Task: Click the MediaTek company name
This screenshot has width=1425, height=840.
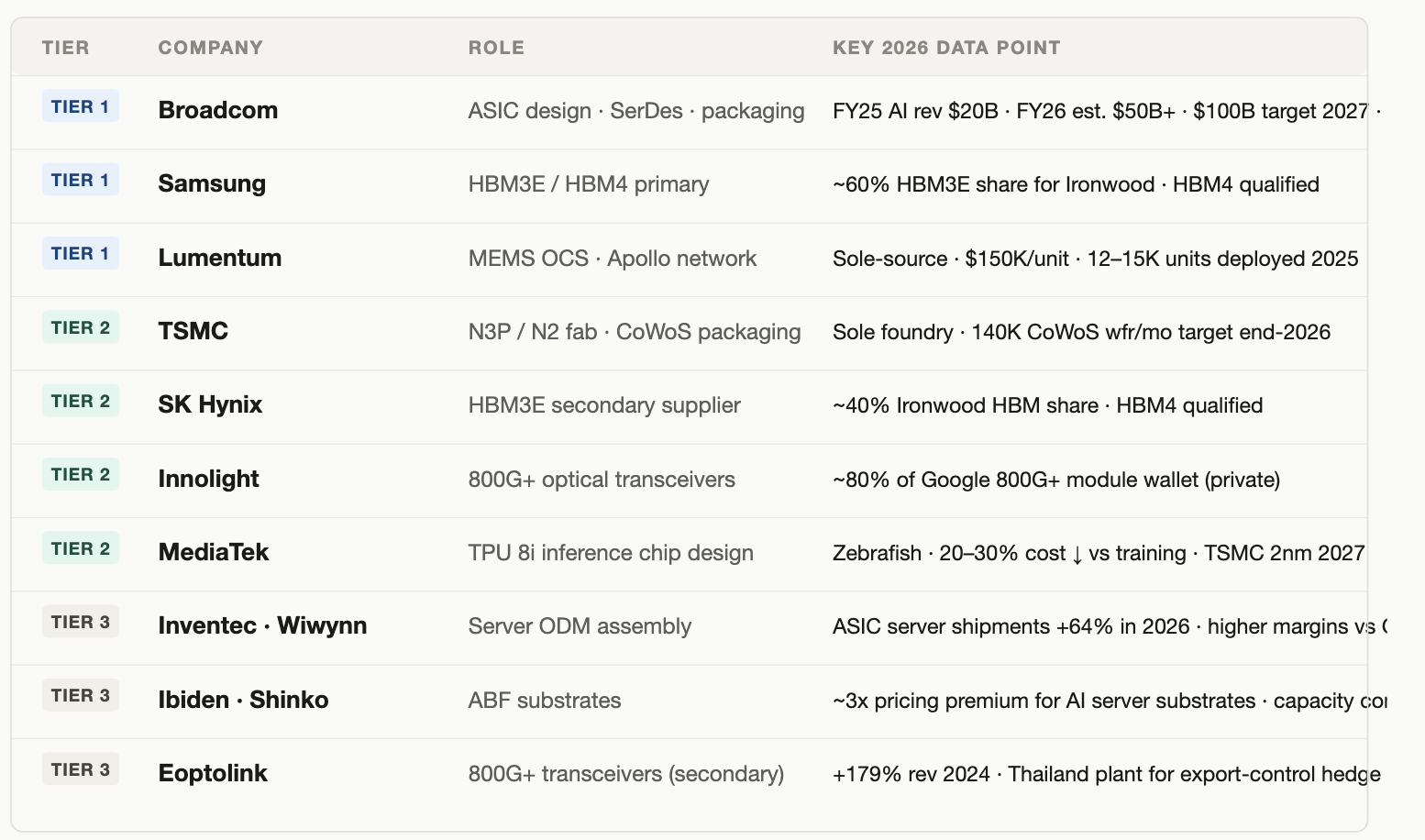Action: [214, 552]
